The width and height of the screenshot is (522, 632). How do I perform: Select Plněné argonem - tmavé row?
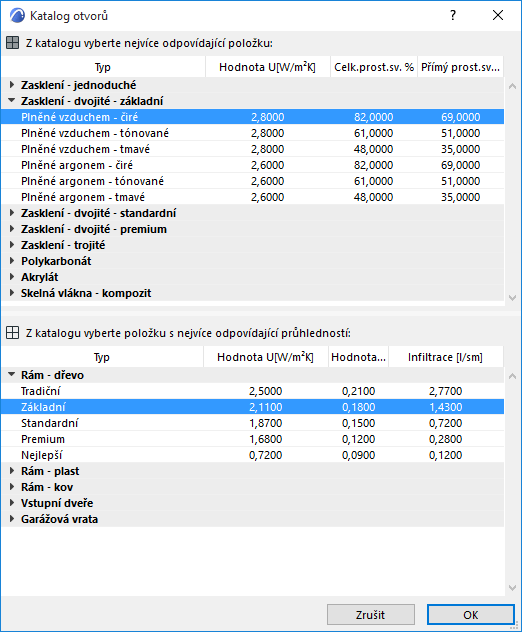coord(252,197)
